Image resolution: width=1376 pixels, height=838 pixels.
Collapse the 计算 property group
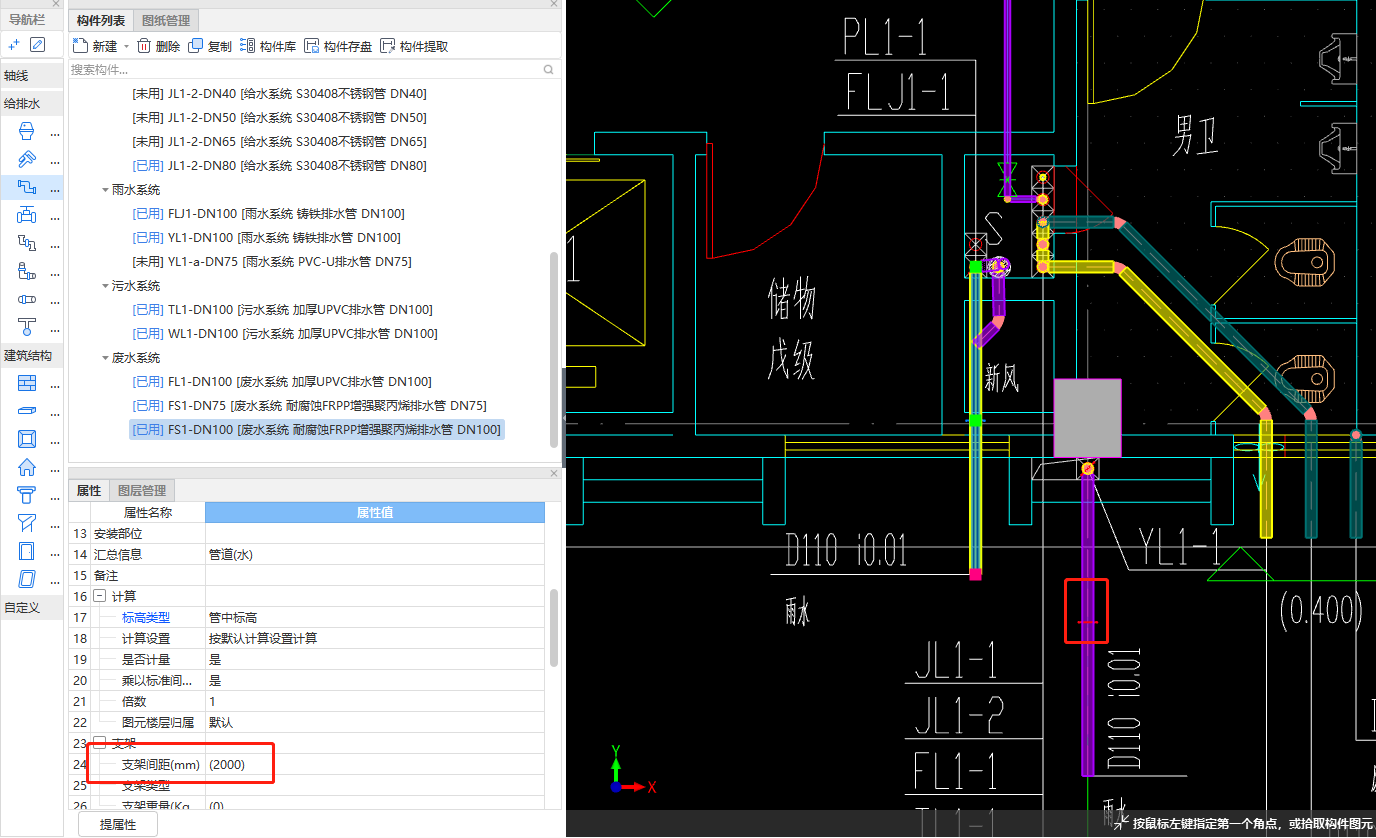99,596
